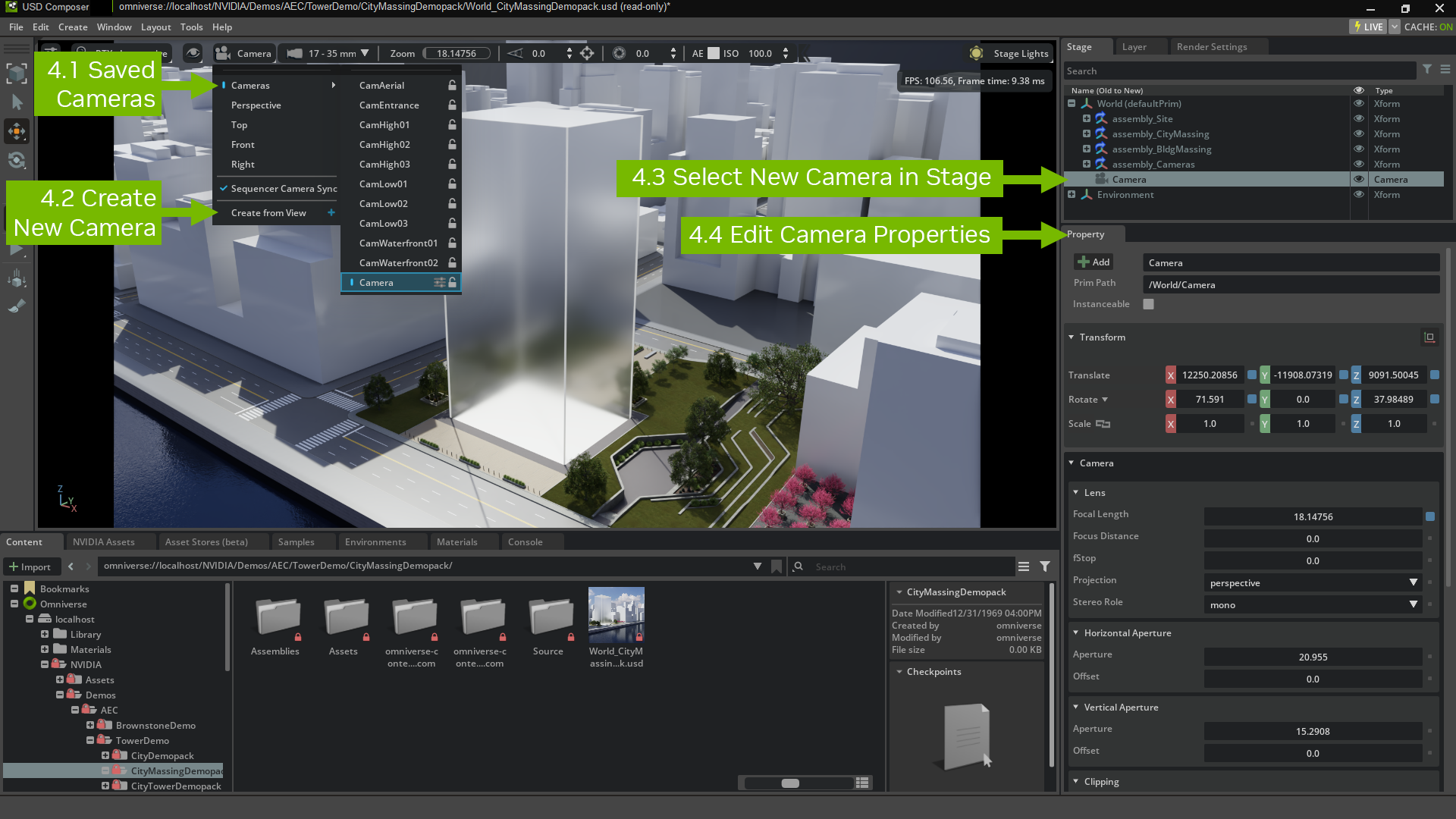Click the Add property button
The height and width of the screenshot is (819, 1456).
point(1094,262)
